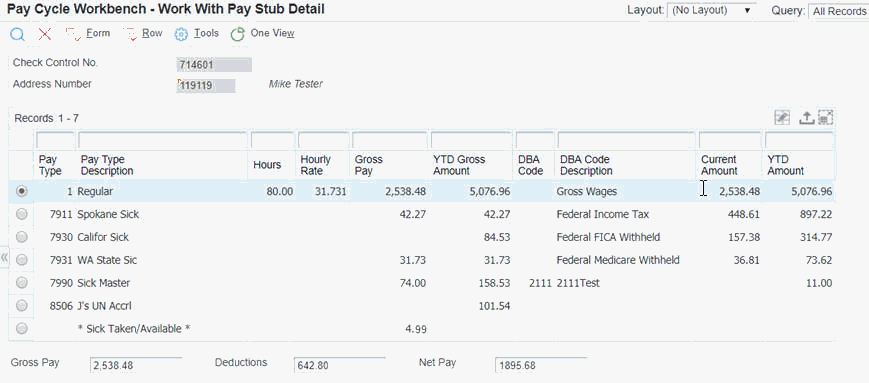
Task: Click the Hours filter box
Action: click(x=272, y=140)
